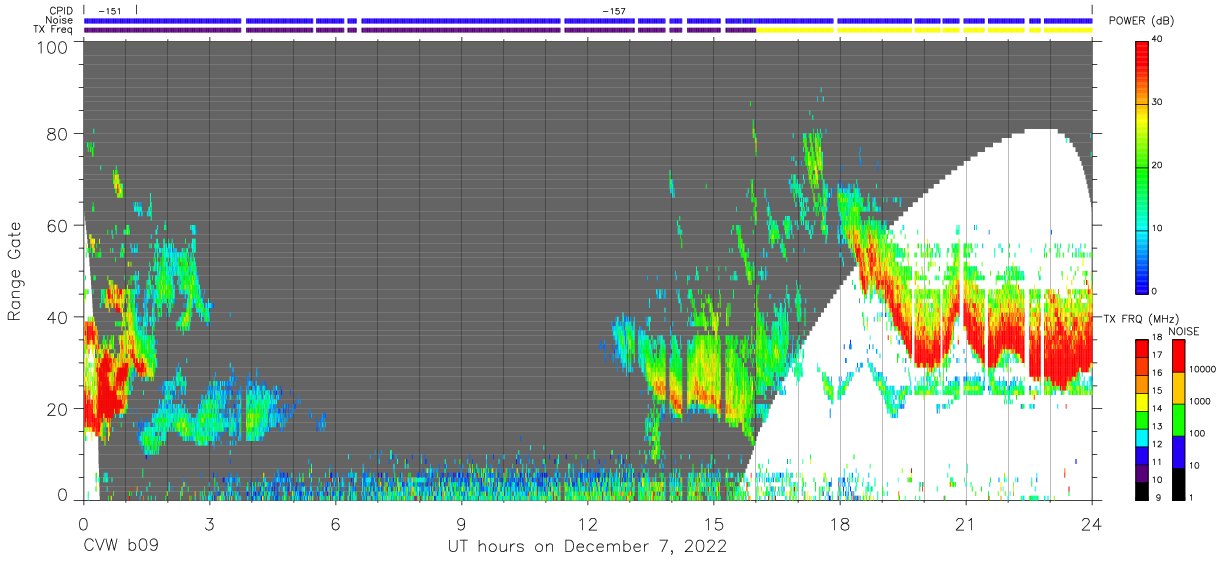This screenshot has height=567, width=1228.
Task: Pick the black 9-10 MHz TX FRQ swatch
Action: point(1142,490)
